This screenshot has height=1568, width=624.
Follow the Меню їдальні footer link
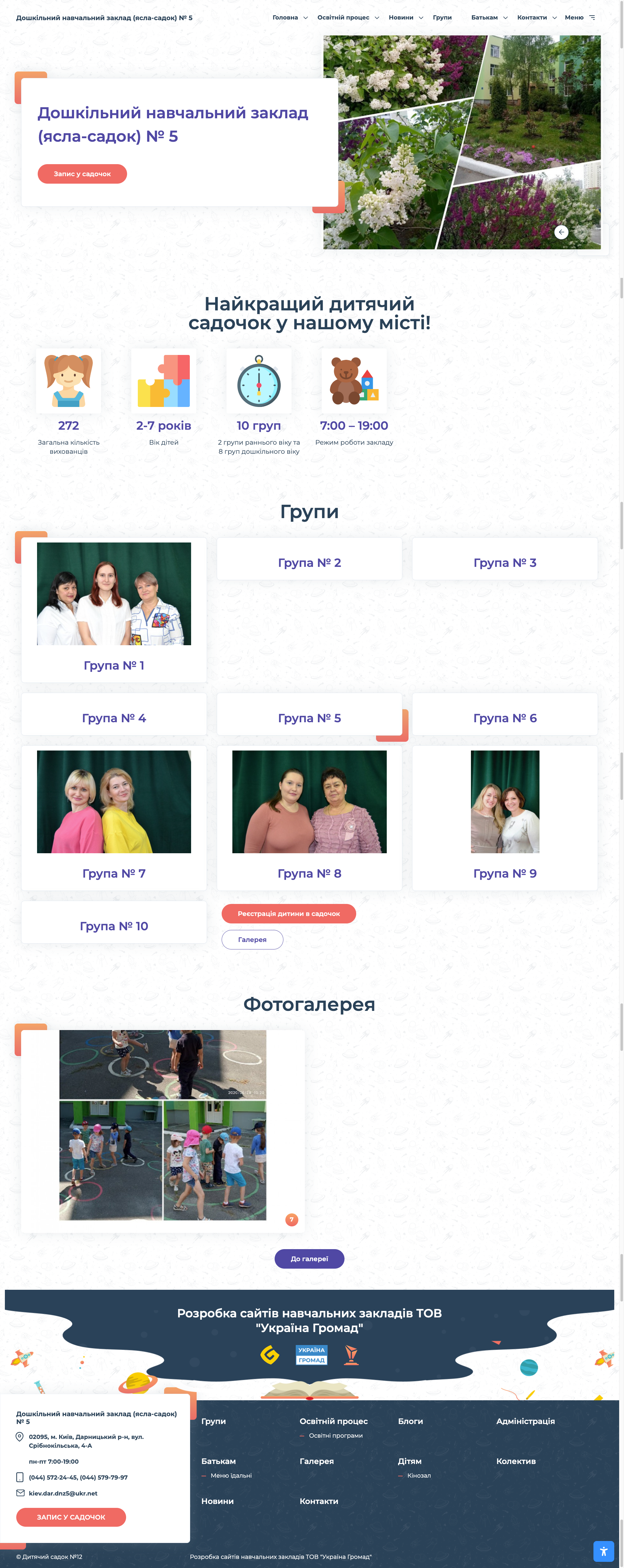tap(231, 1475)
